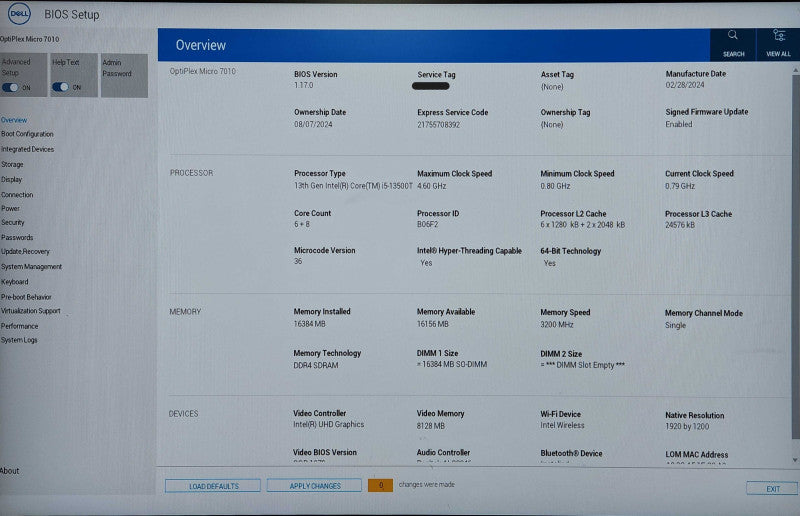Open Boot Configuration section

27,134
